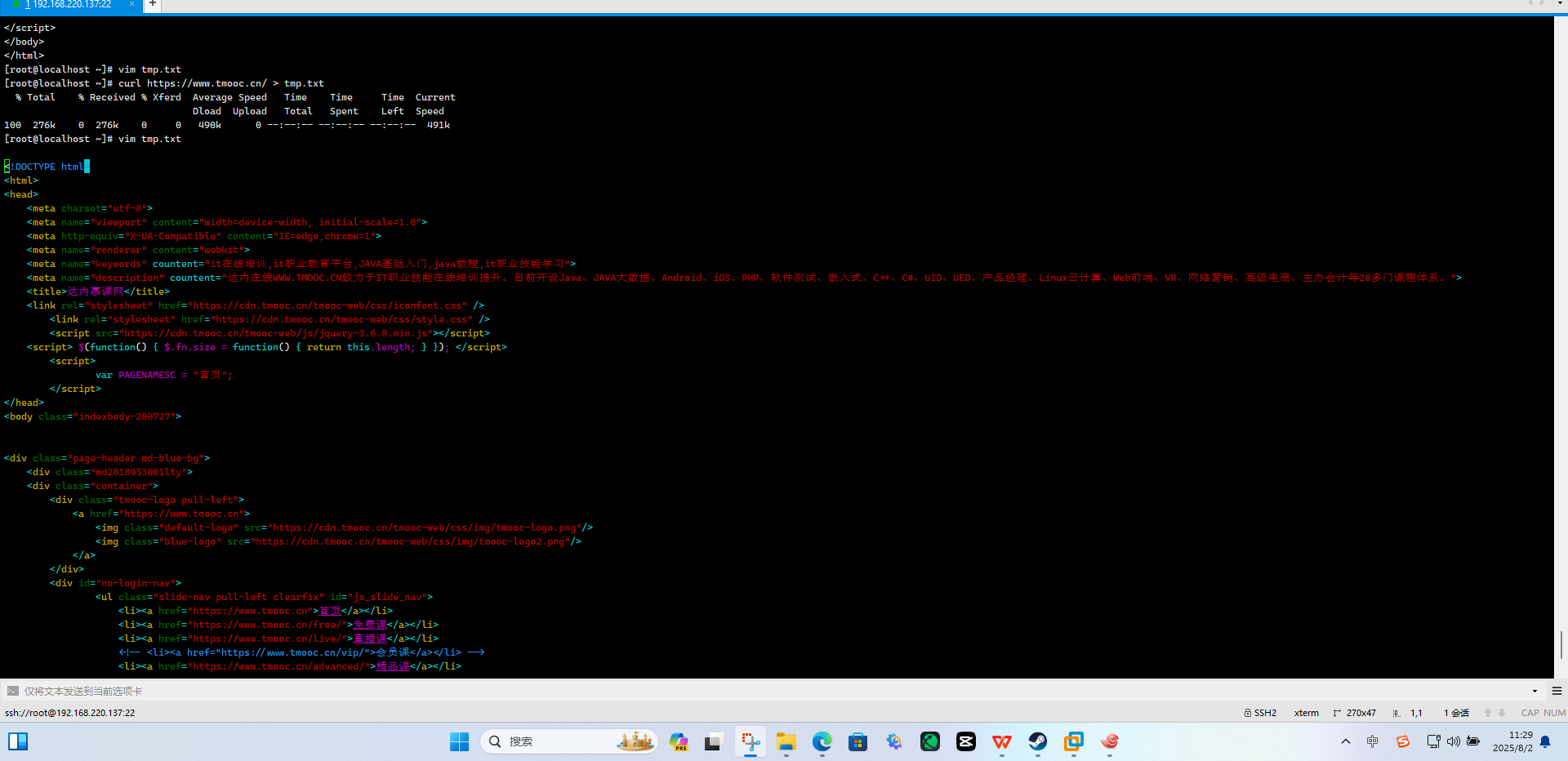The image size is (1568, 761).
Task: Add a new session tab with plus button
Action: click(153, 4)
